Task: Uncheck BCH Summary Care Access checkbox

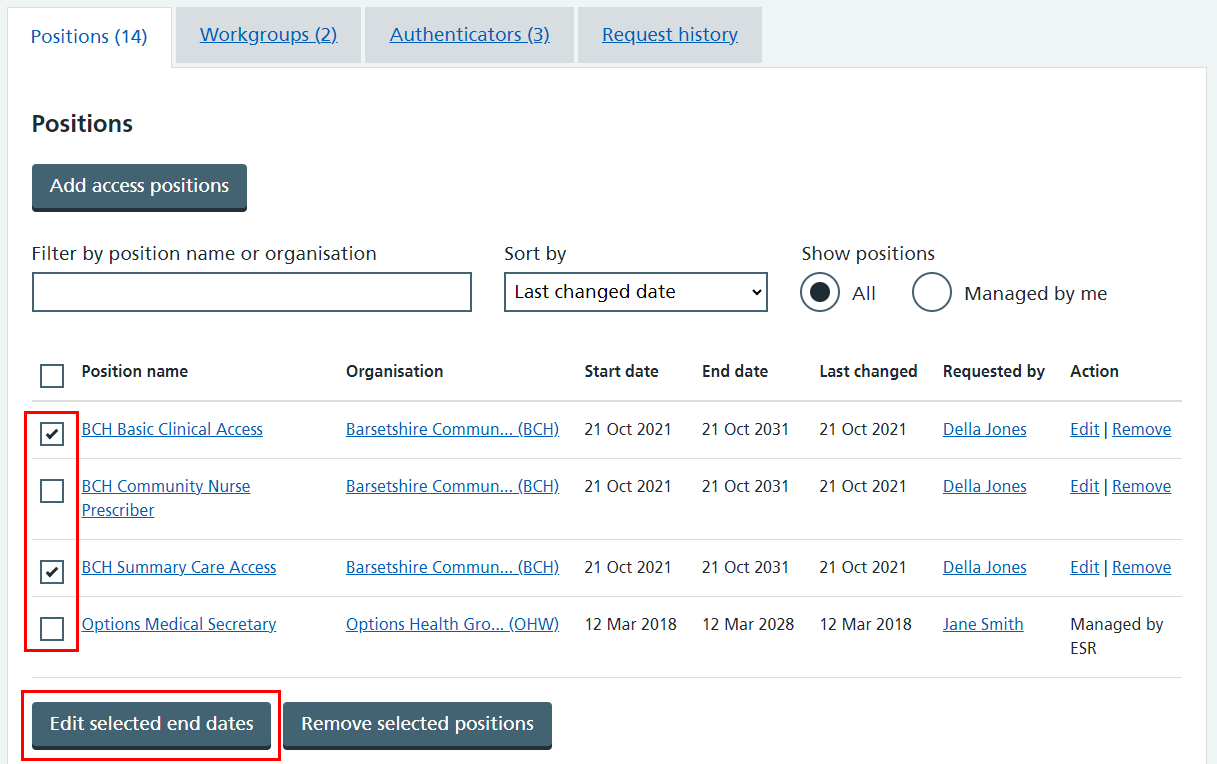Action: tap(52, 572)
